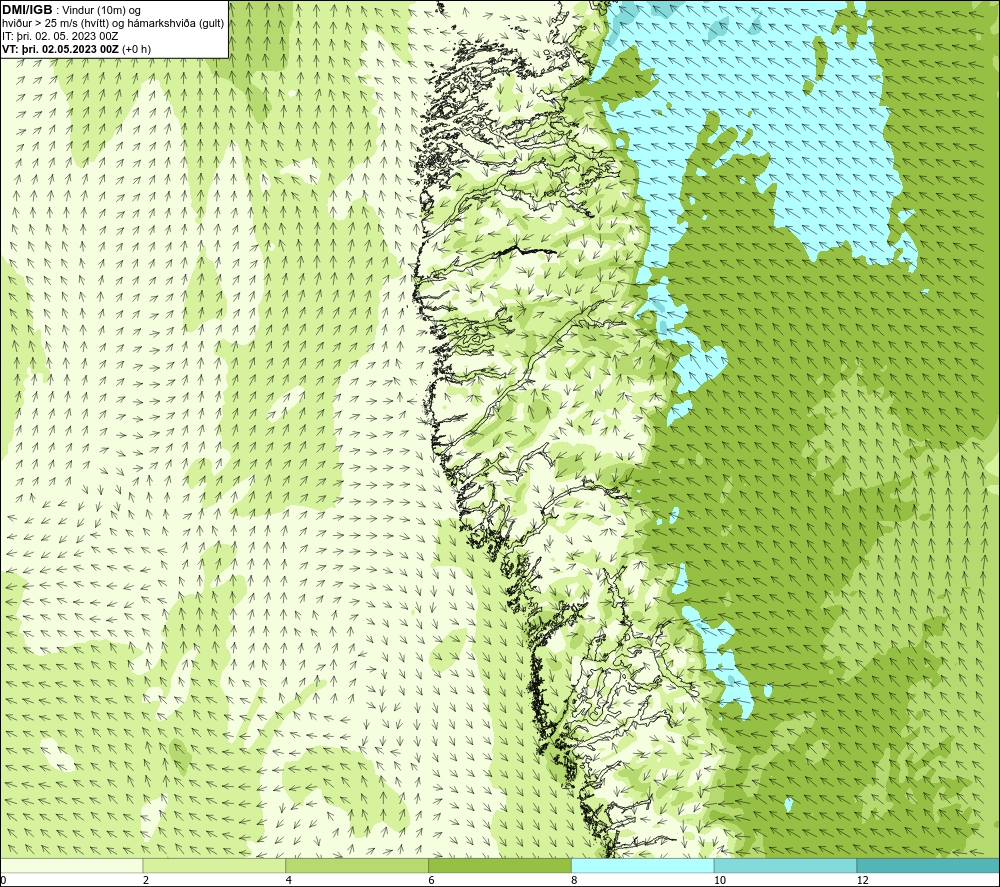Click the legend scale label '8'
Image resolution: width=1000 pixels, height=887 pixels.
tap(575, 880)
